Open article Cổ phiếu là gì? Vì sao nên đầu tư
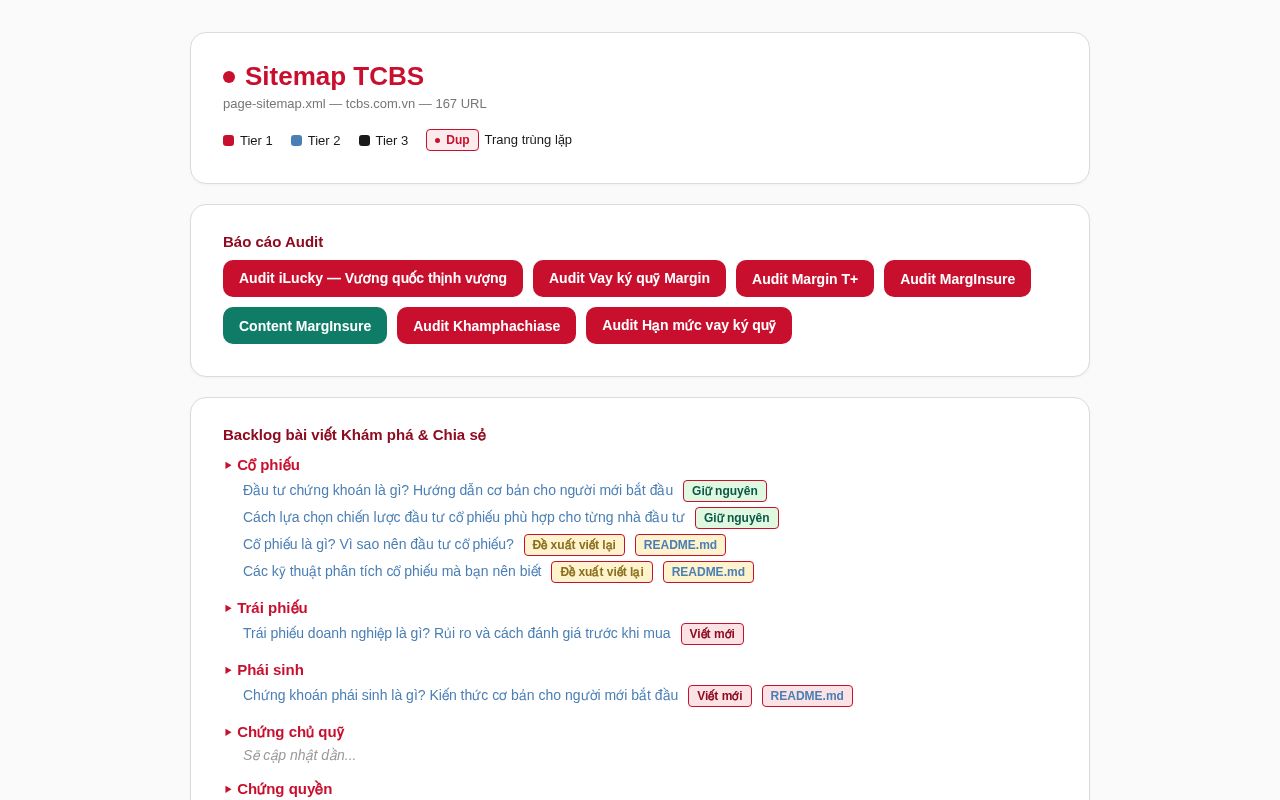Viewport: 1280px width, 800px height. pos(378,544)
